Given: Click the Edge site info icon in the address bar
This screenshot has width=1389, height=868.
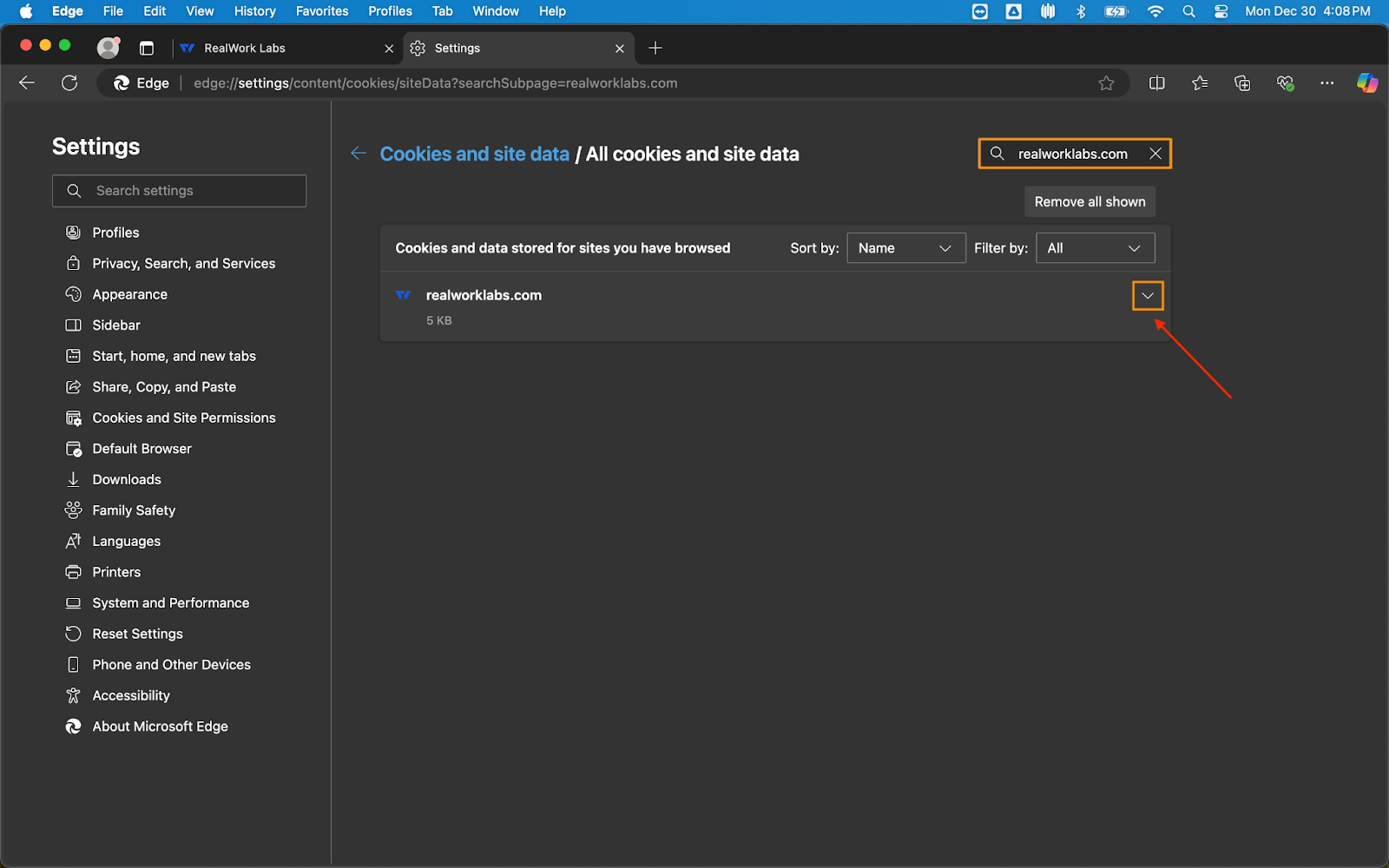Looking at the screenshot, I should 142,83.
